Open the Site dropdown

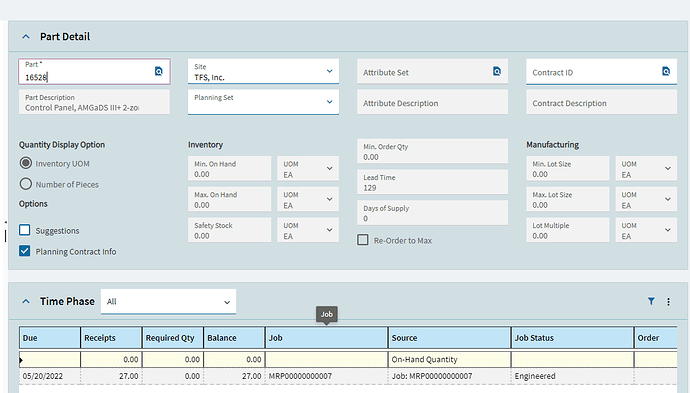pyautogui.click(x=263, y=71)
